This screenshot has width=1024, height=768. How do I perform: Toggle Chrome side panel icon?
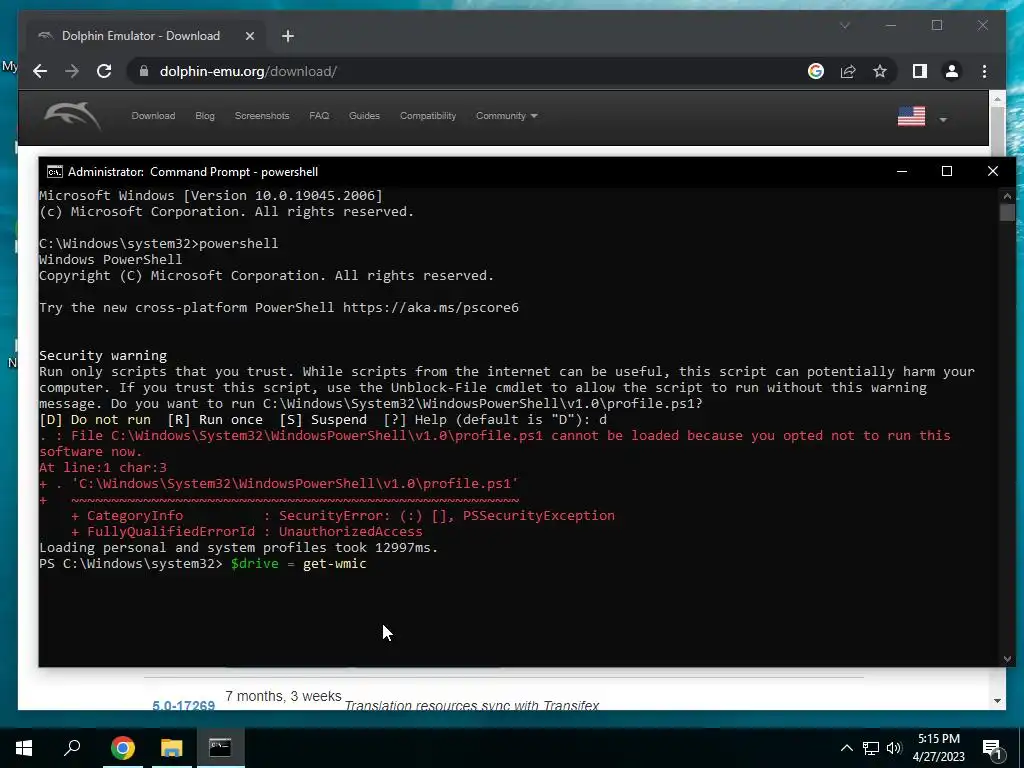(920, 71)
